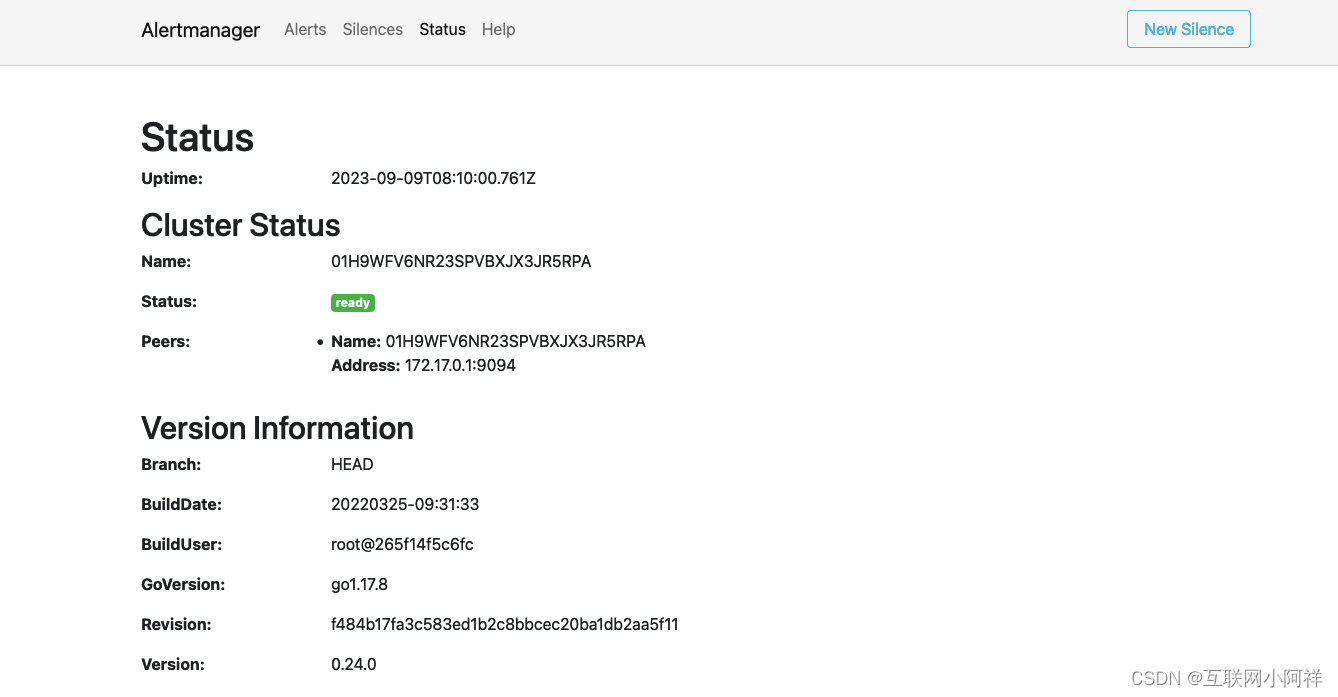Create a New Silence

coord(1189,29)
